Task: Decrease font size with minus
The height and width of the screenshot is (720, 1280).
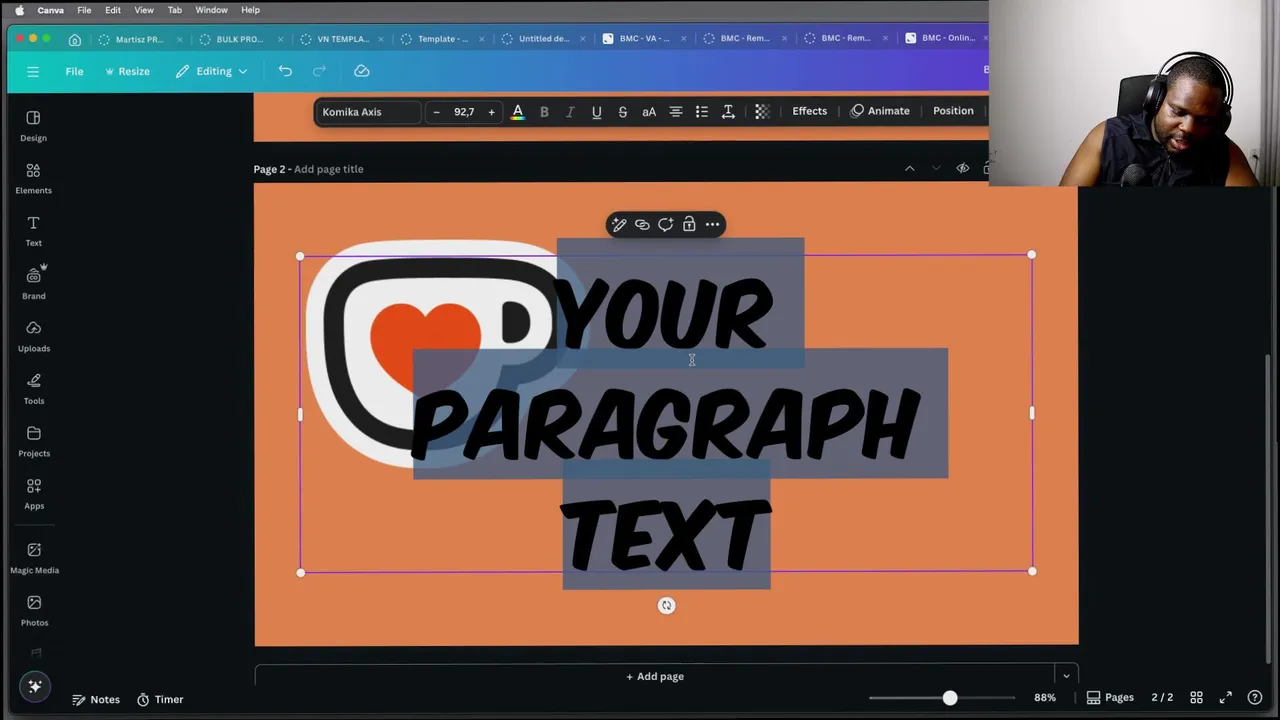Action: pos(436,112)
